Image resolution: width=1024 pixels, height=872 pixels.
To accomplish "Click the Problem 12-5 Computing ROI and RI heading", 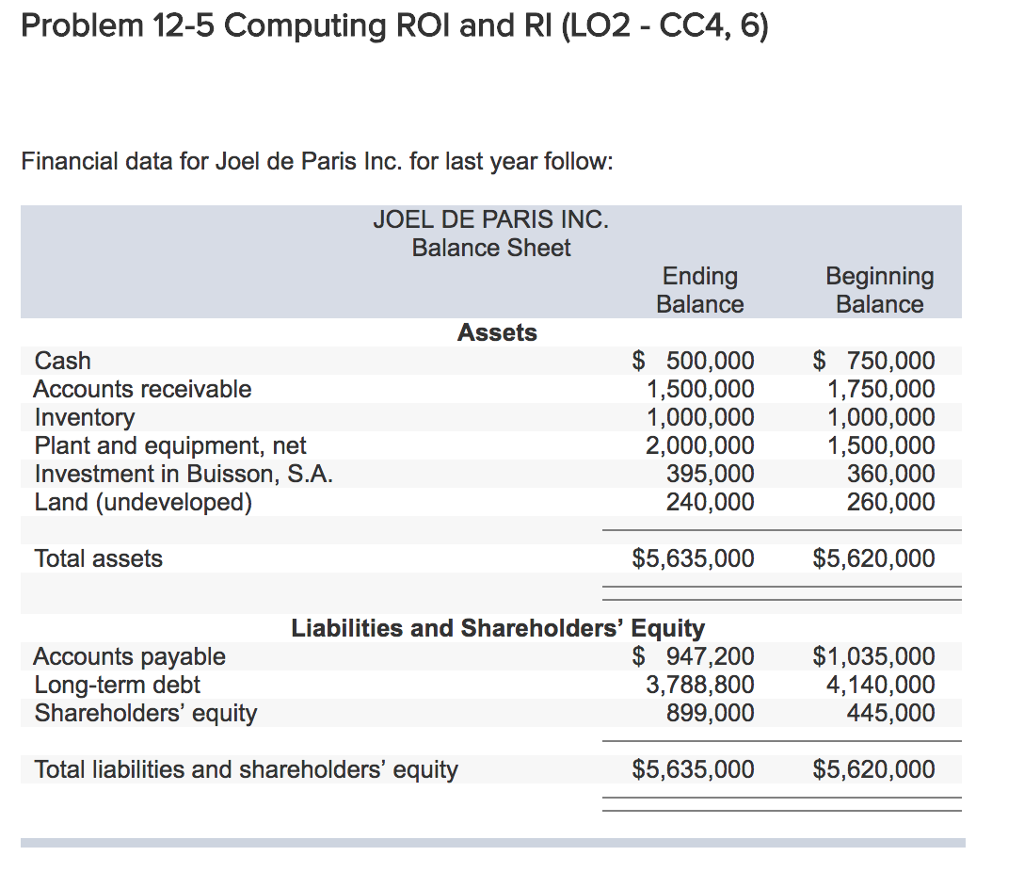I will coord(394,27).
